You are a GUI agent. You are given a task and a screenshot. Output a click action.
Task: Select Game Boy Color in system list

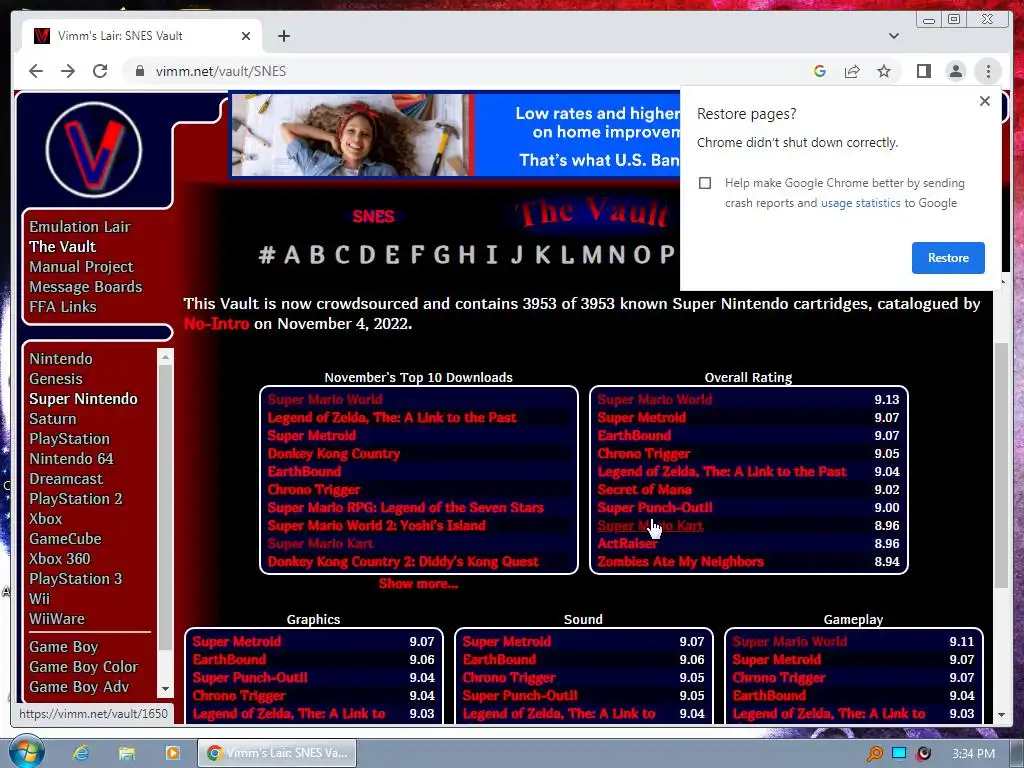pyautogui.click(x=84, y=667)
